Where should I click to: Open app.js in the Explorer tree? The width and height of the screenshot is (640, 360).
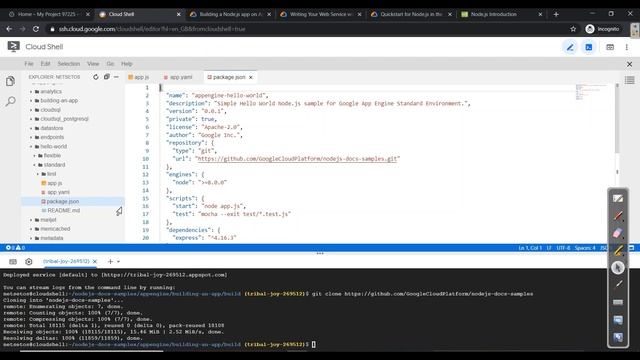point(51,183)
